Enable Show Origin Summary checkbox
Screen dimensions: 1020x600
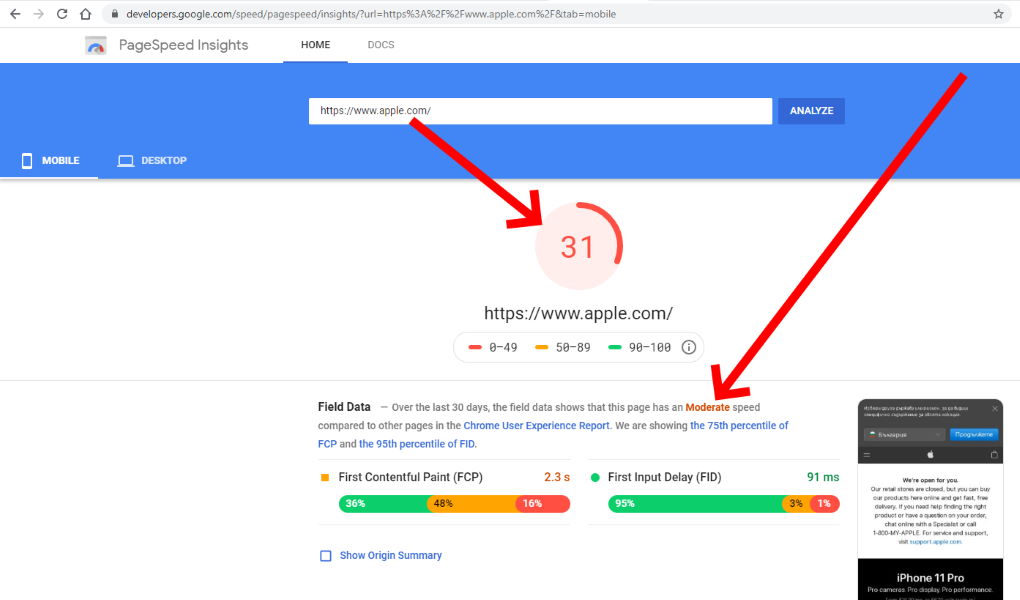326,556
